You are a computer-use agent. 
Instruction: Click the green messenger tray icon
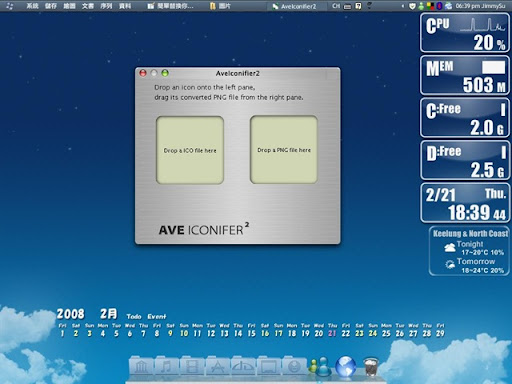[x=421, y=6]
